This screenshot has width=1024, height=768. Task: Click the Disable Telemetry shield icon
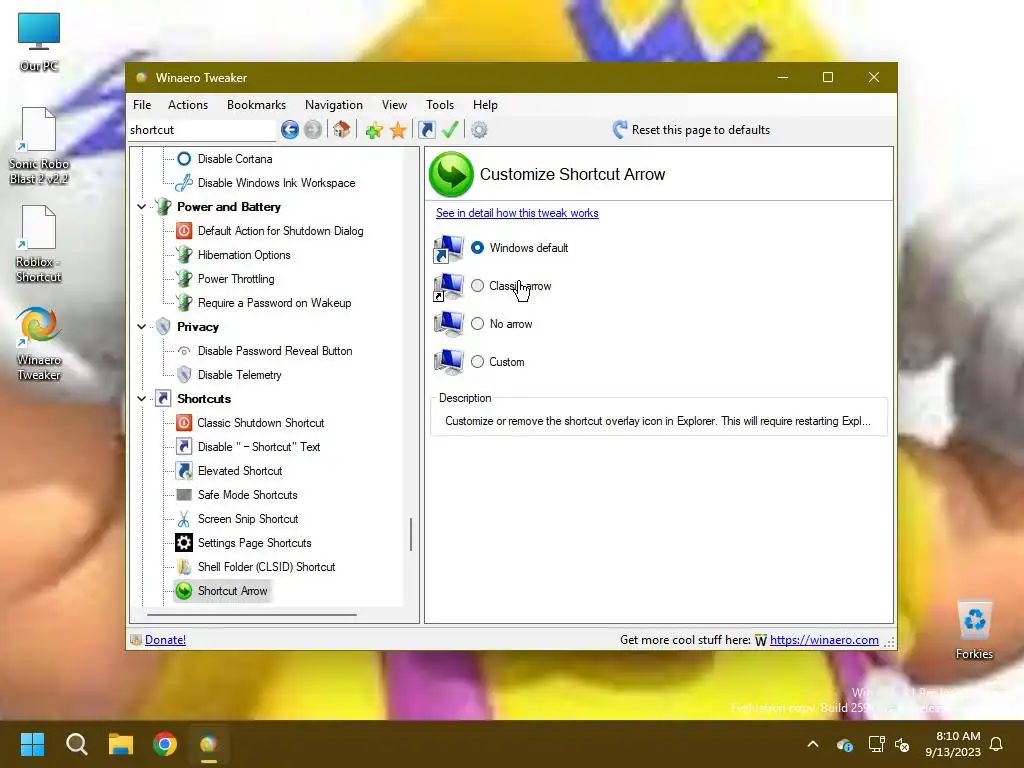point(184,375)
